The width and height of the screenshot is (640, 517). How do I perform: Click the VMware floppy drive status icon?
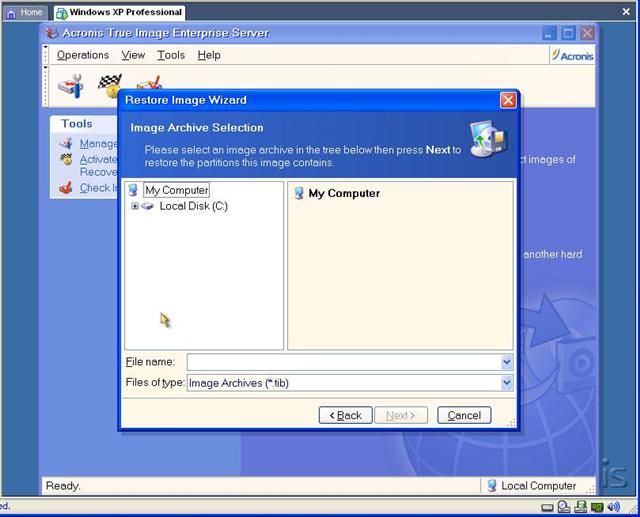[x=580, y=506]
